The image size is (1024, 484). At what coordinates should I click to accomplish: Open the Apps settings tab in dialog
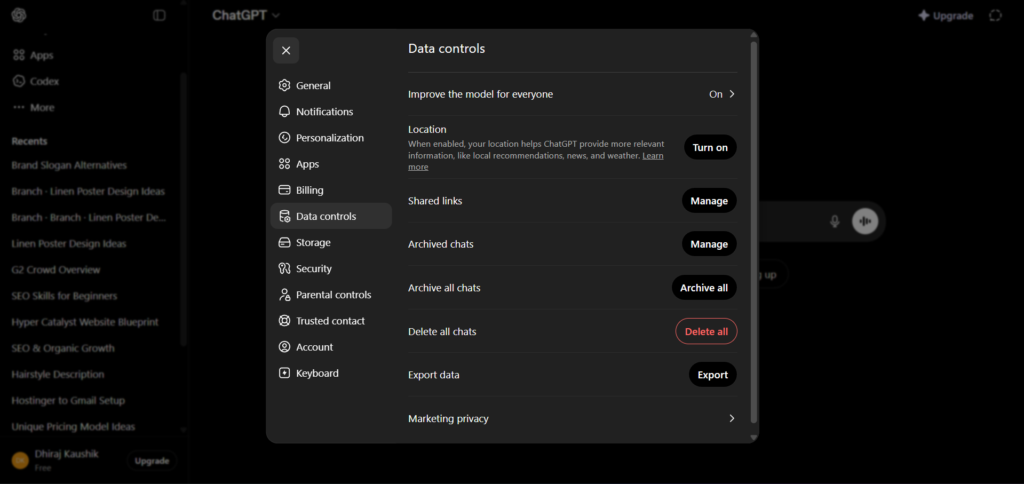[331, 164]
